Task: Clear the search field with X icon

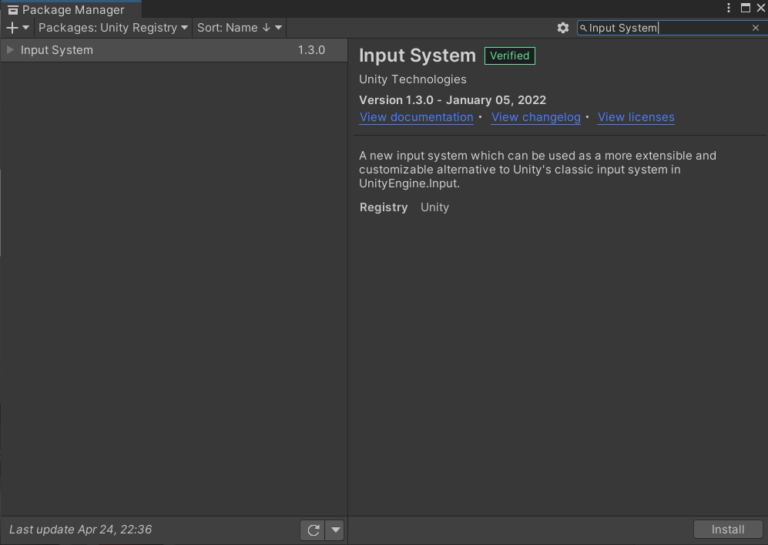Action: tap(755, 28)
